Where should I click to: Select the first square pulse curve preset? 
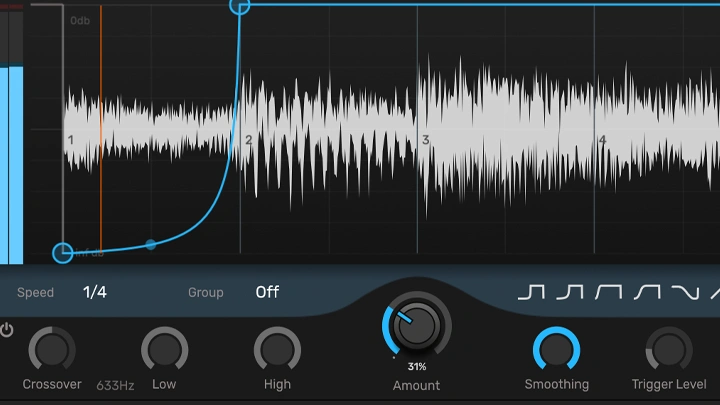pos(531,292)
